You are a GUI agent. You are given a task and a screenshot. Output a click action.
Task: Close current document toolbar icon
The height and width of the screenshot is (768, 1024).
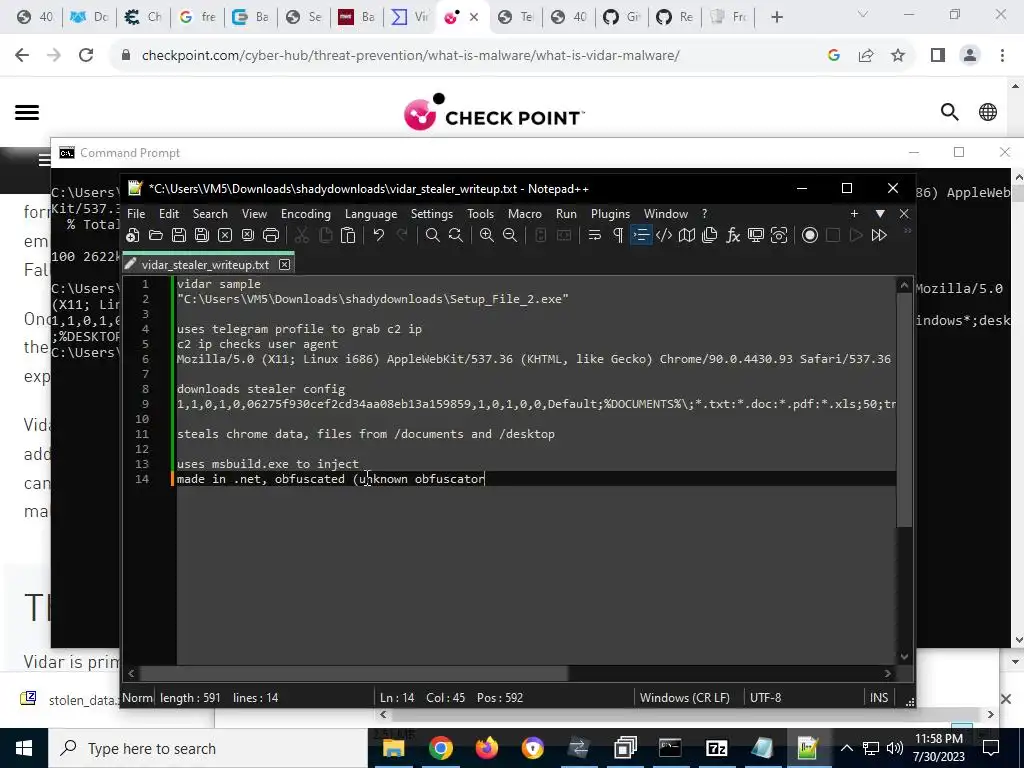click(x=225, y=235)
